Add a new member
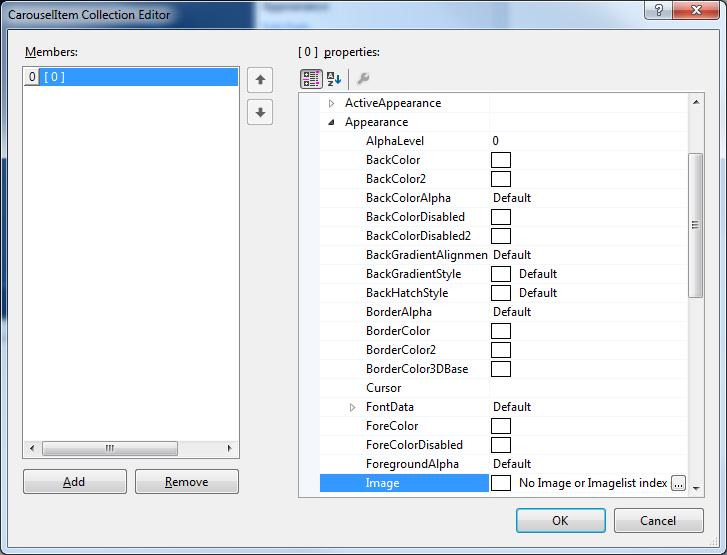 click(x=75, y=482)
